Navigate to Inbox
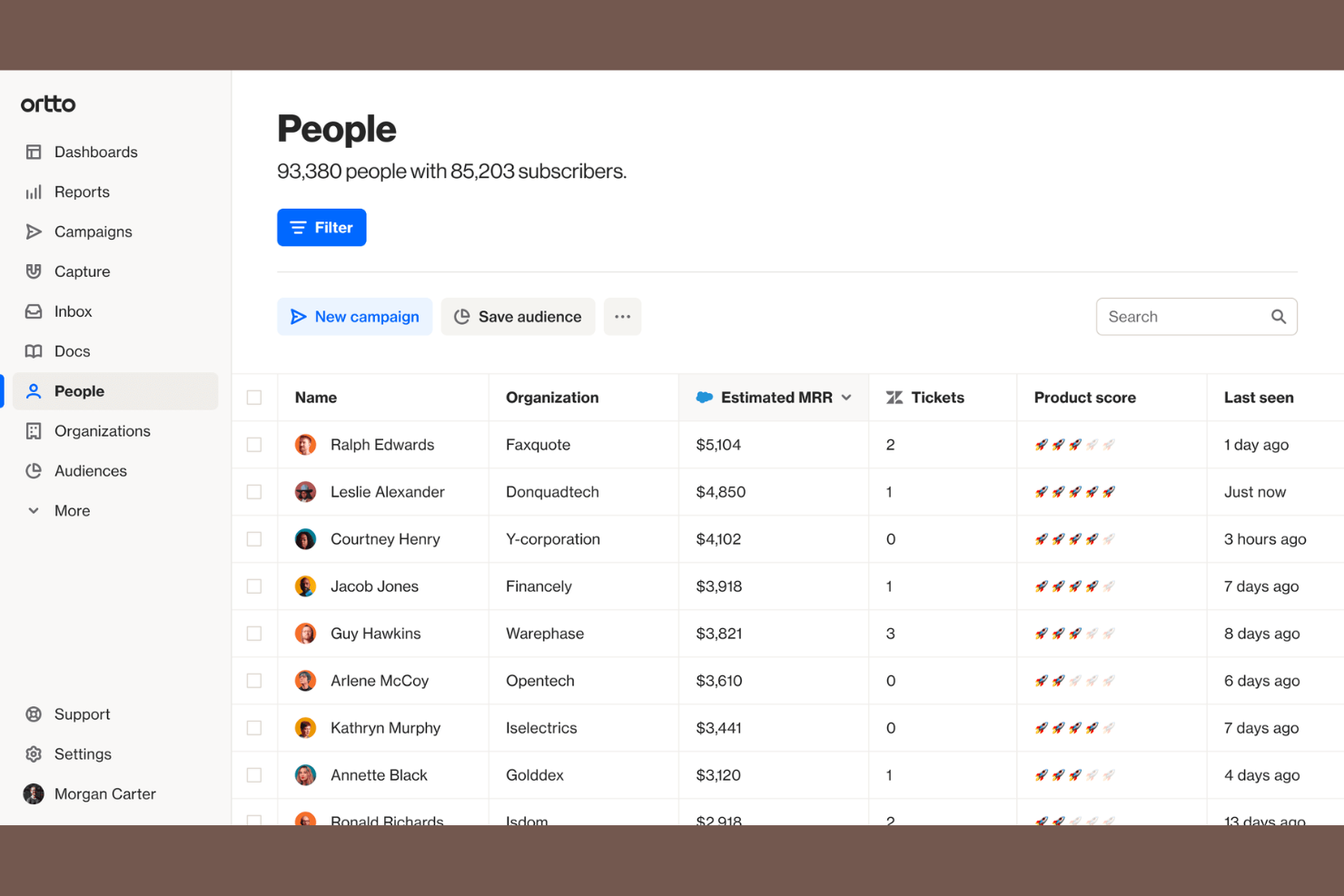This screenshot has width=1344, height=896. [115, 311]
